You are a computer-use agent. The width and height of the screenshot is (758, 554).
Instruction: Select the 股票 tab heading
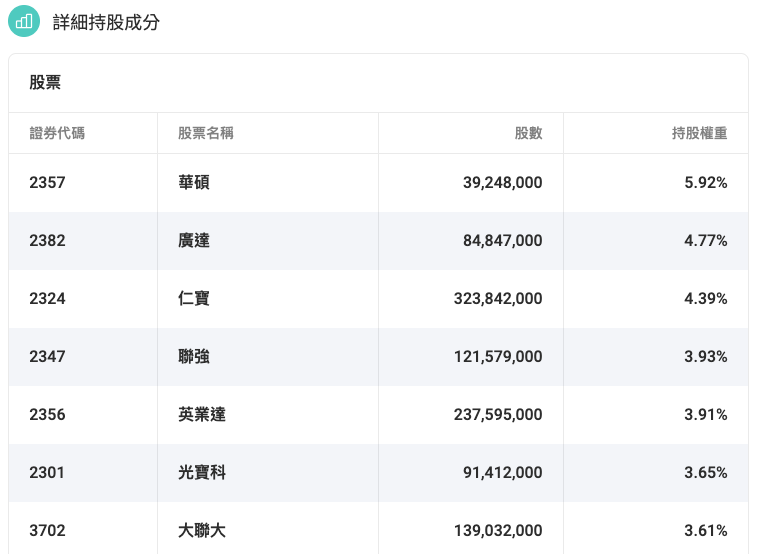pyautogui.click(x=45, y=82)
